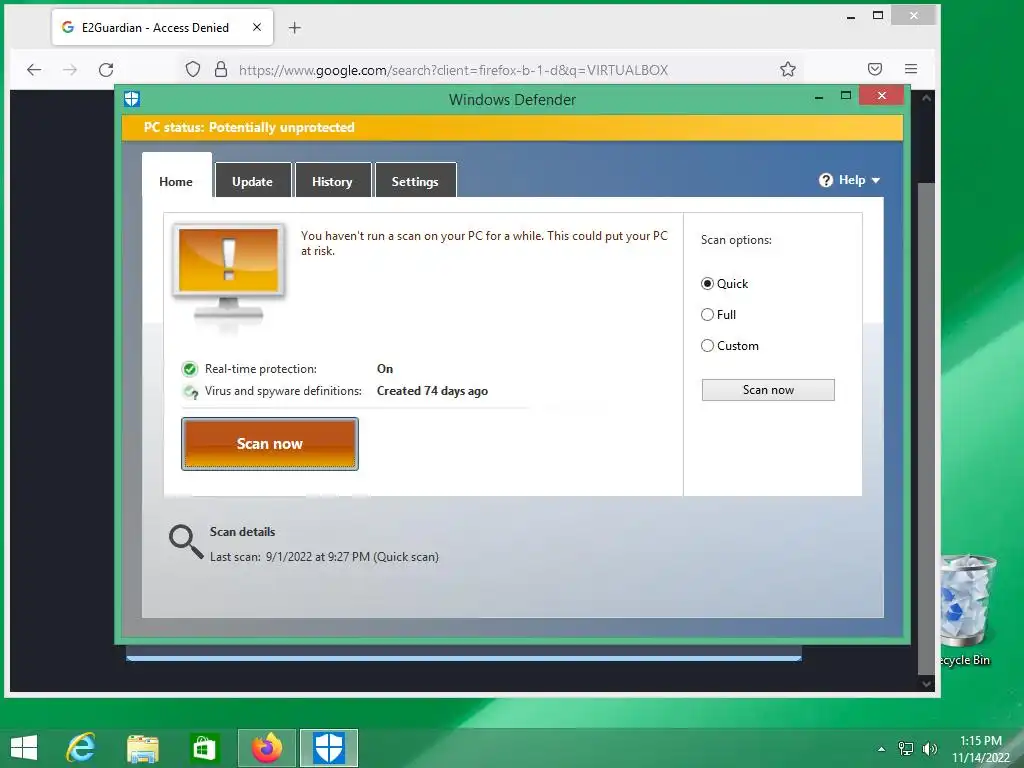Click the Windows Defender shield title icon

pyautogui.click(x=132, y=99)
